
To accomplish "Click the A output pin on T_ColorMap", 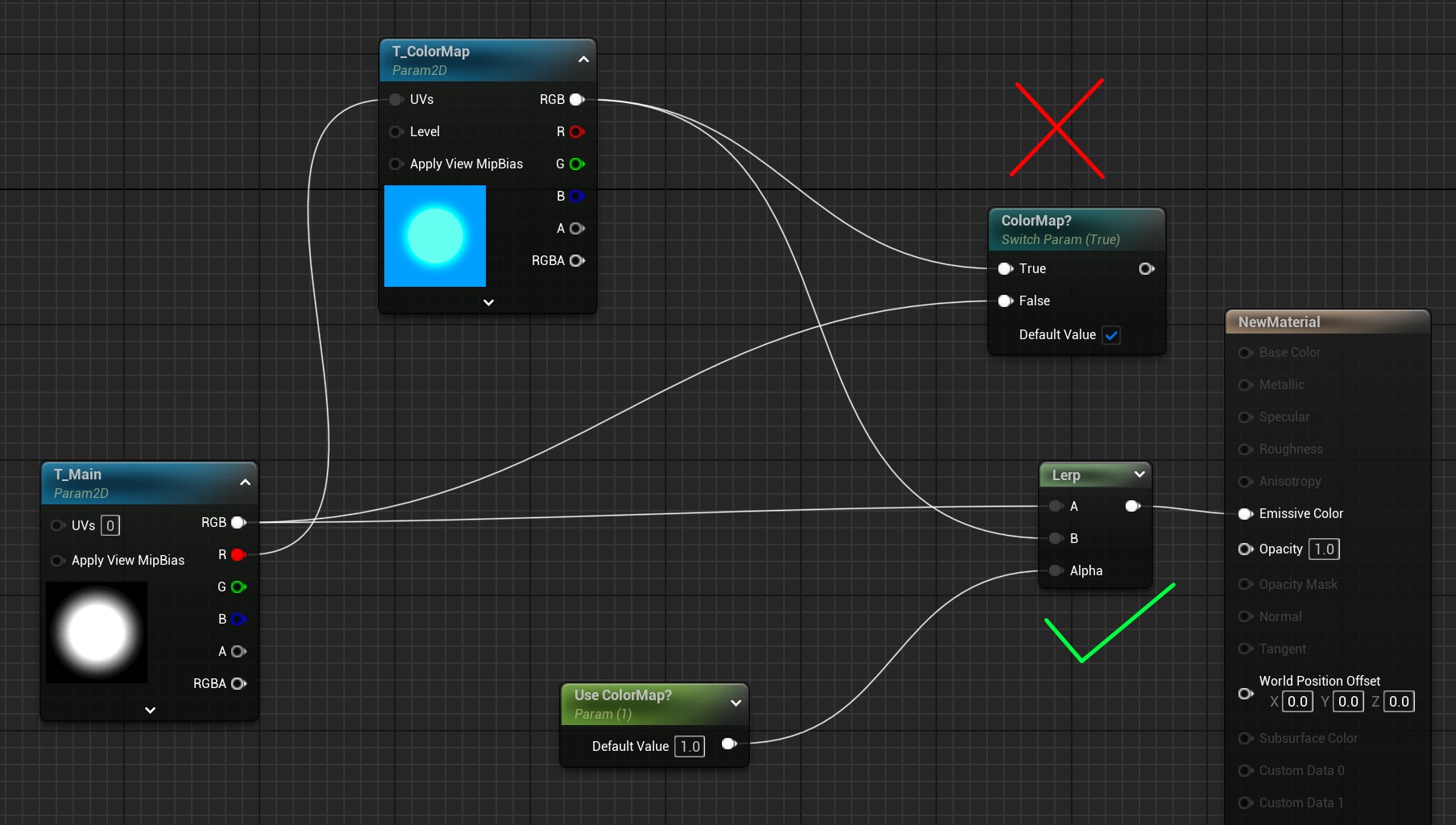I will [575, 228].
